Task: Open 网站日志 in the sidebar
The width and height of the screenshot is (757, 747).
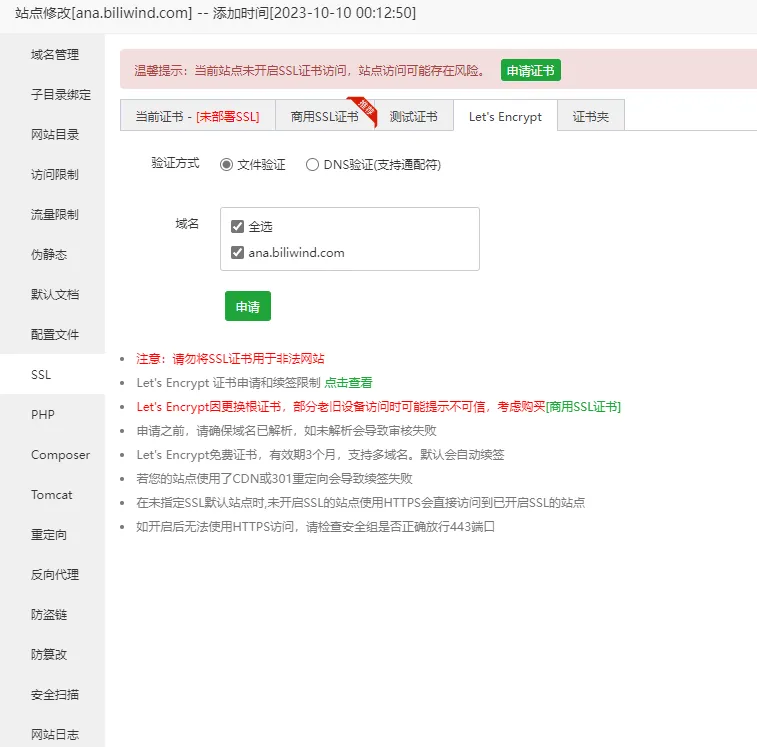Action: [54, 735]
